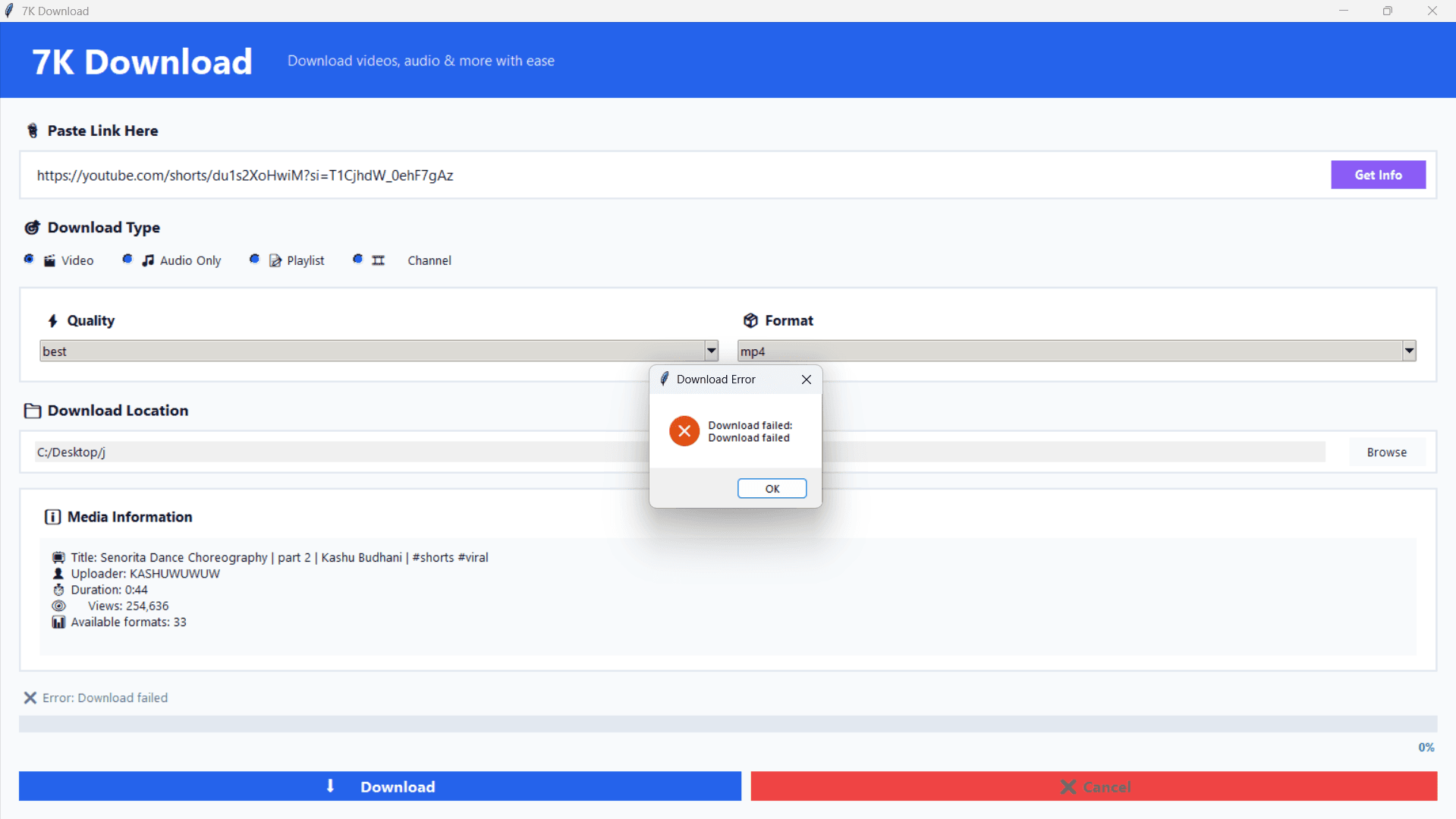This screenshot has height=819, width=1456.
Task: Click Browse to choose download folder
Action: tap(1386, 452)
